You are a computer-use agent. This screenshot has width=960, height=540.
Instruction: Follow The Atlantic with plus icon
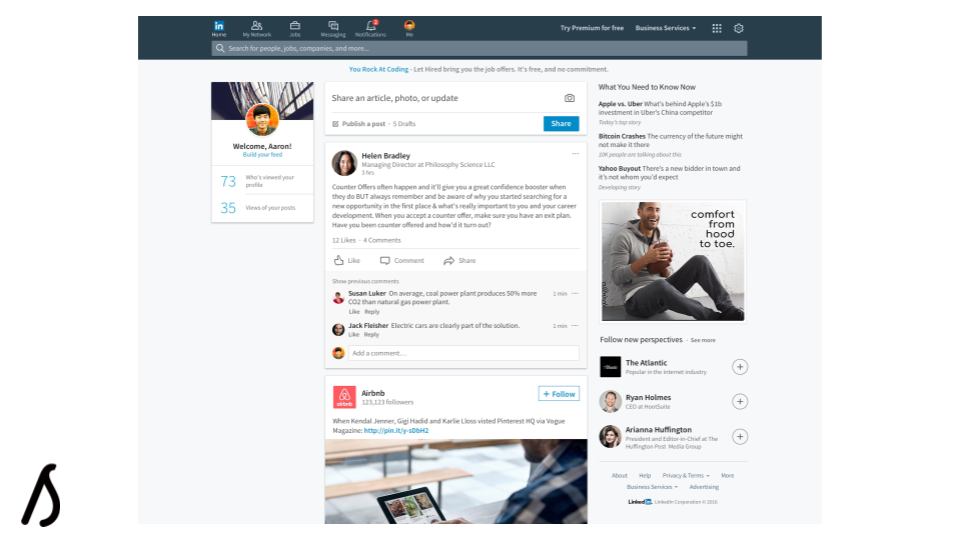click(x=740, y=367)
